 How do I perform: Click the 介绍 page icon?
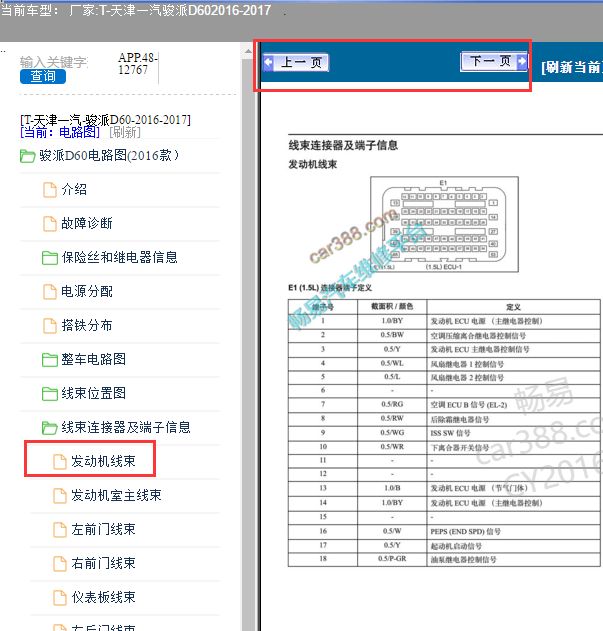pyautogui.click(x=50, y=190)
